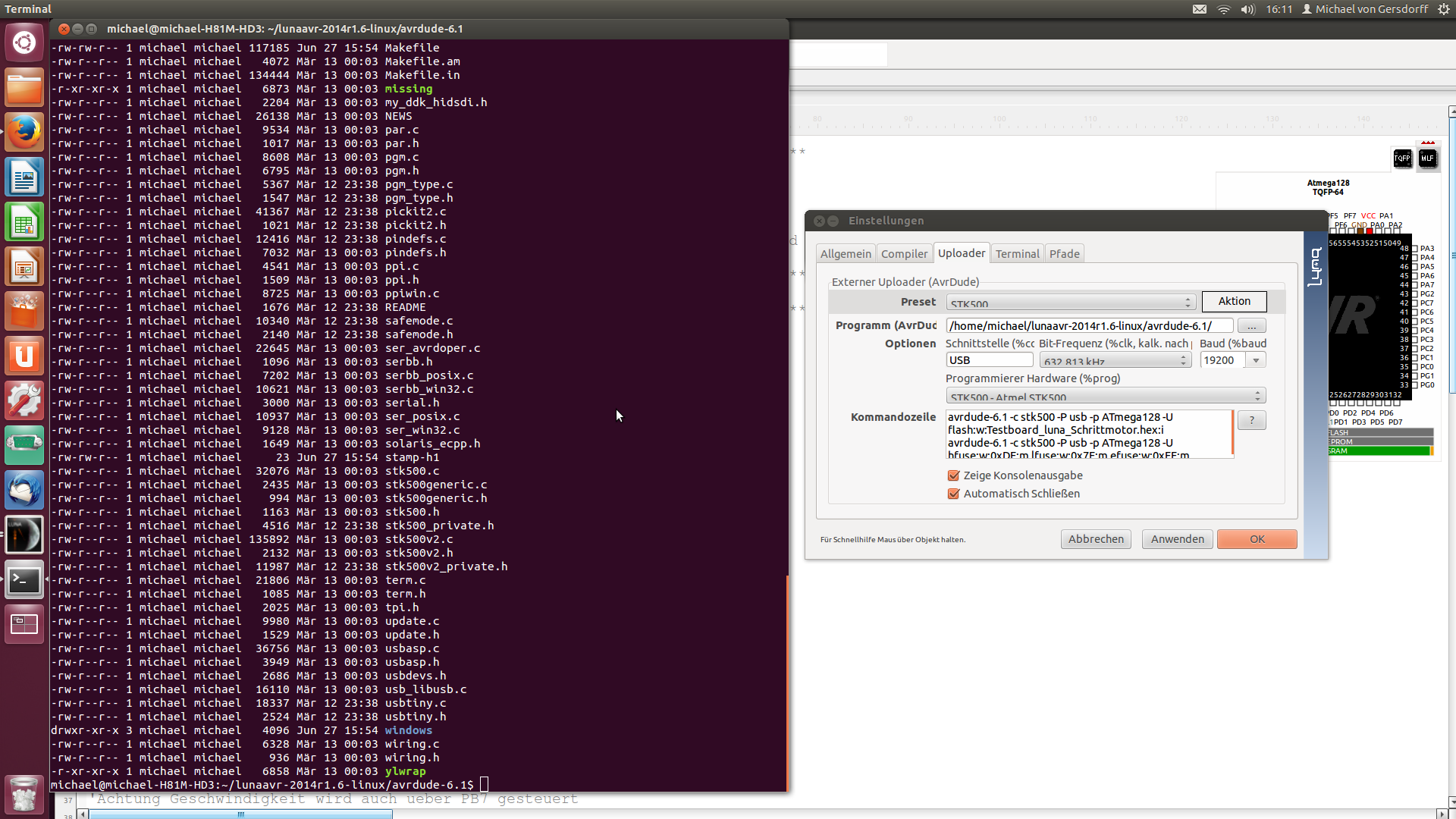Expand the Preset STK500 dropdown
The width and height of the screenshot is (1456, 819).
pyautogui.click(x=1071, y=302)
